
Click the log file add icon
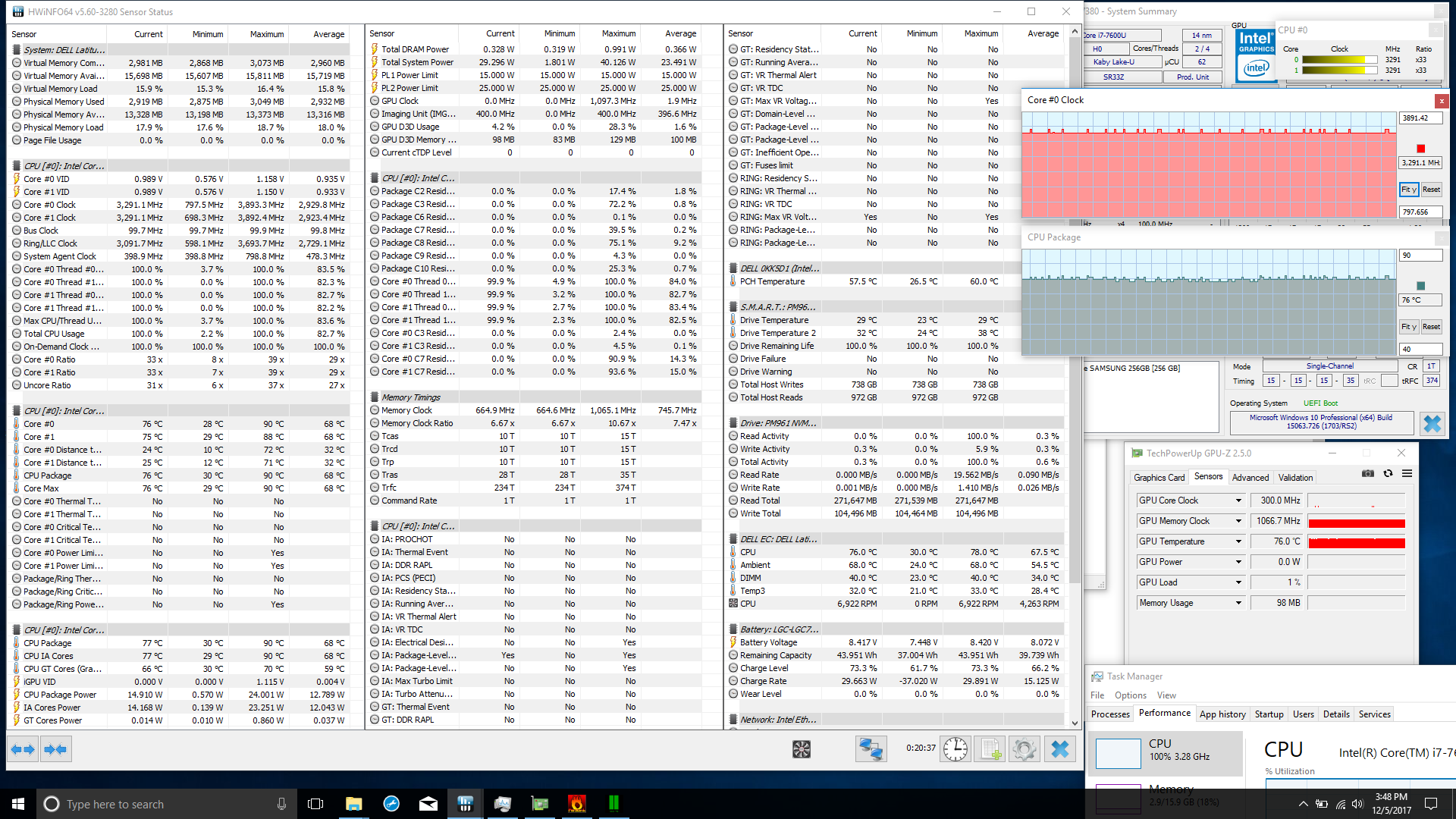990,750
